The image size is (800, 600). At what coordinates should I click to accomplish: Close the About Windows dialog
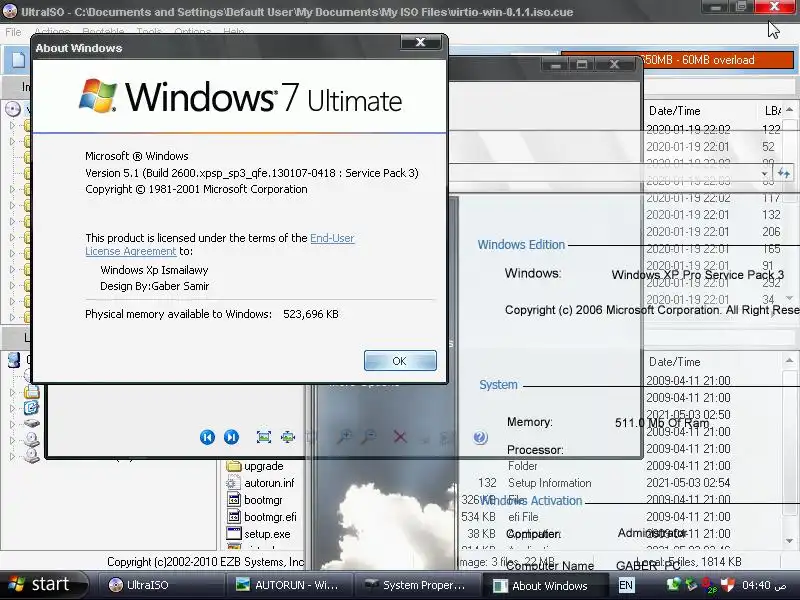[x=420, y=42]
